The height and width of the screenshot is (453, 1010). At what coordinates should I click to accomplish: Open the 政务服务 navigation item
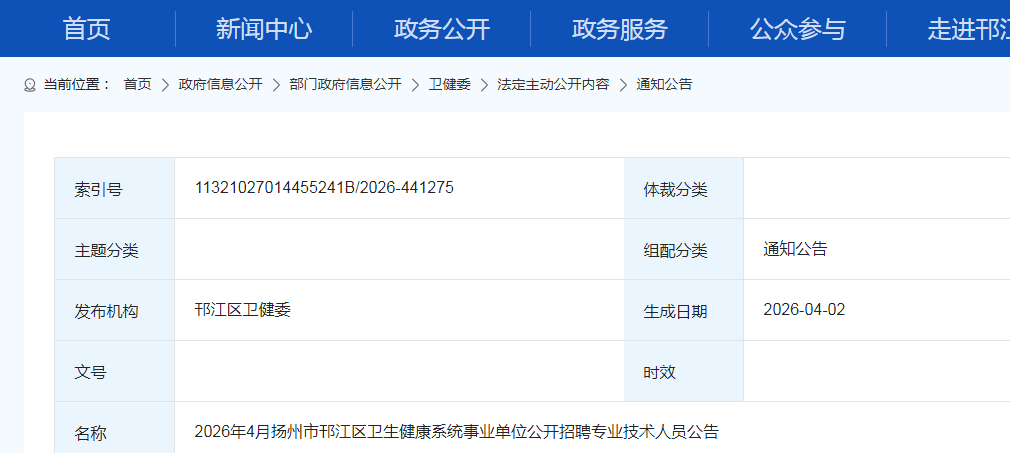click(619, 29)
